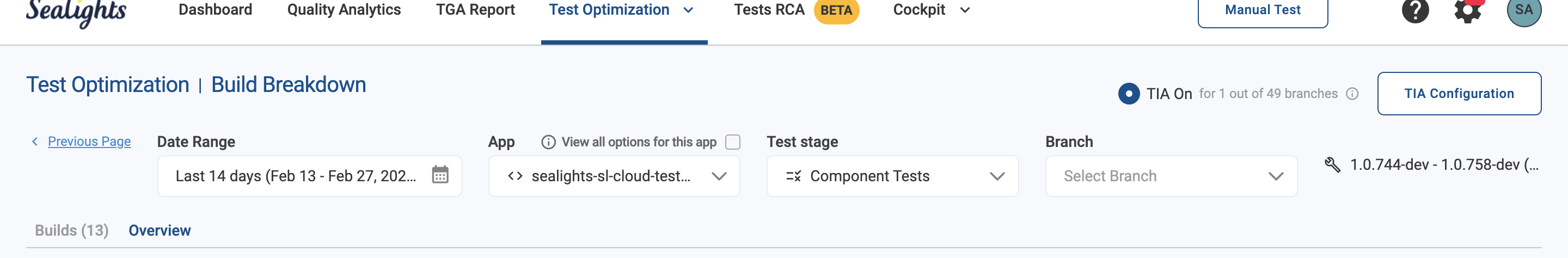Screen dimensions: 1568x258
Task: Check View all options for this app
Action: tap(733, 143)
